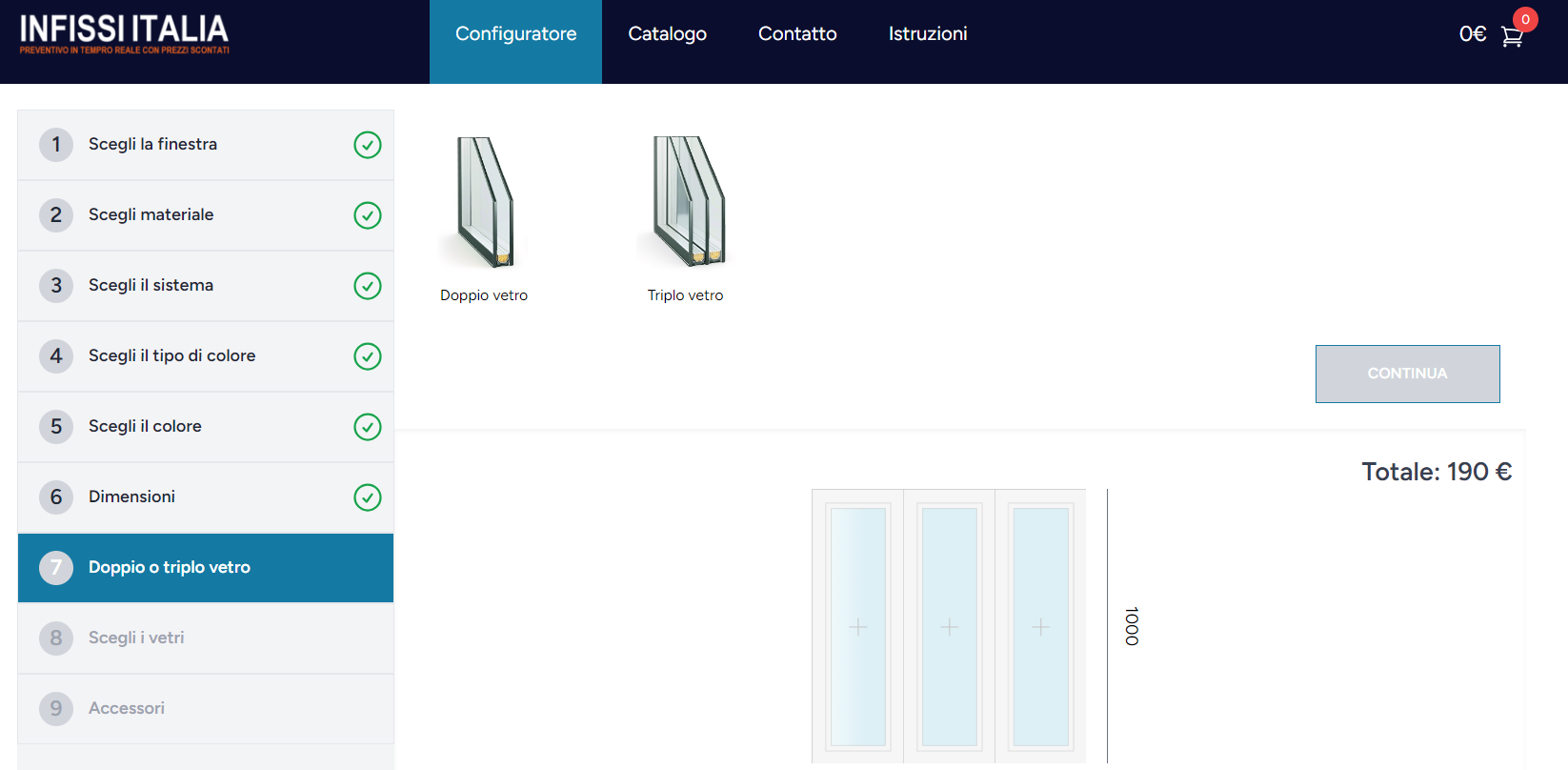Viewport: 1568px width, 770px height.
Task: Click plus sign in right window pane
Action: tap(1041, 627)
